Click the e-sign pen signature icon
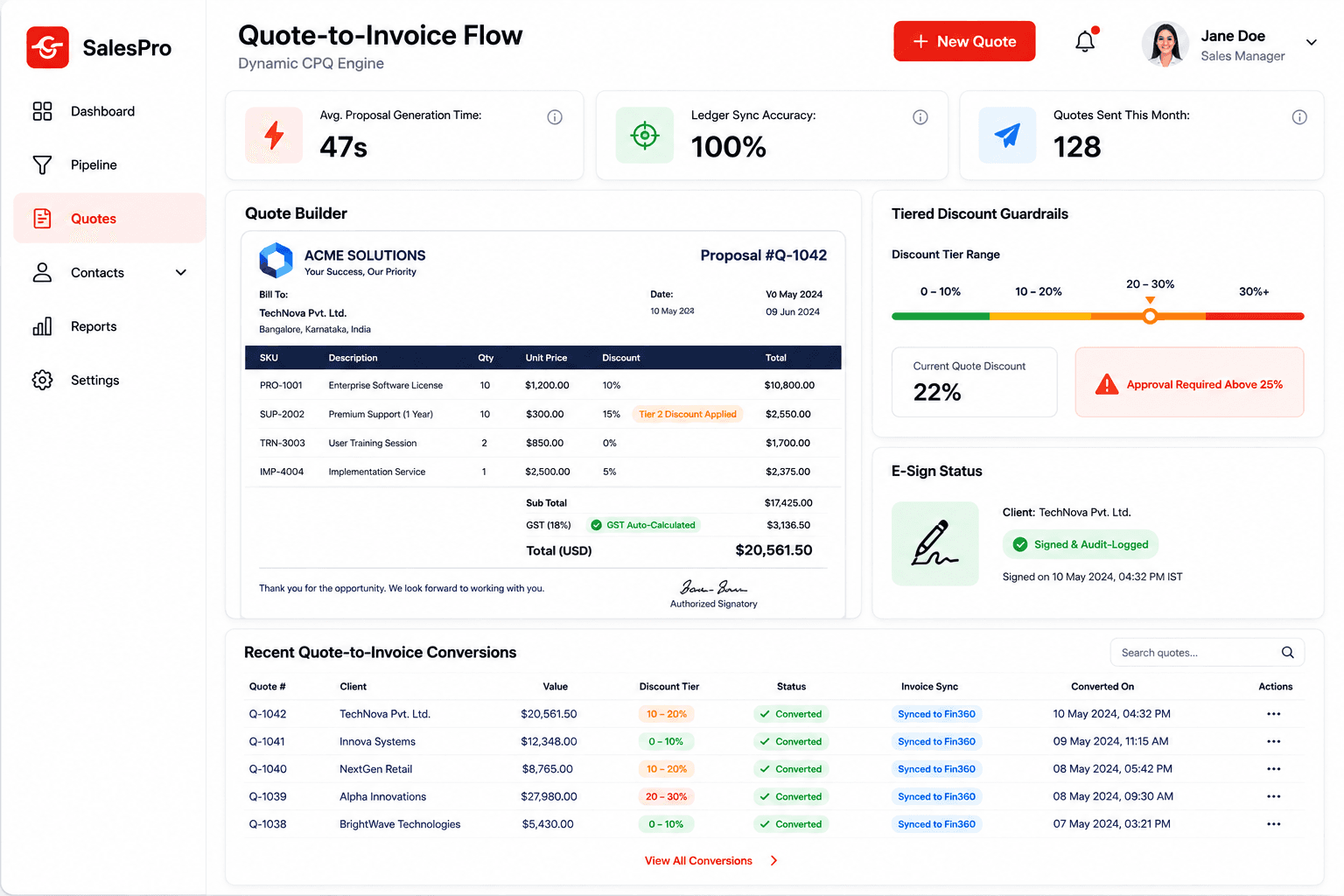 pyautogui.click(x=935, y=543)
